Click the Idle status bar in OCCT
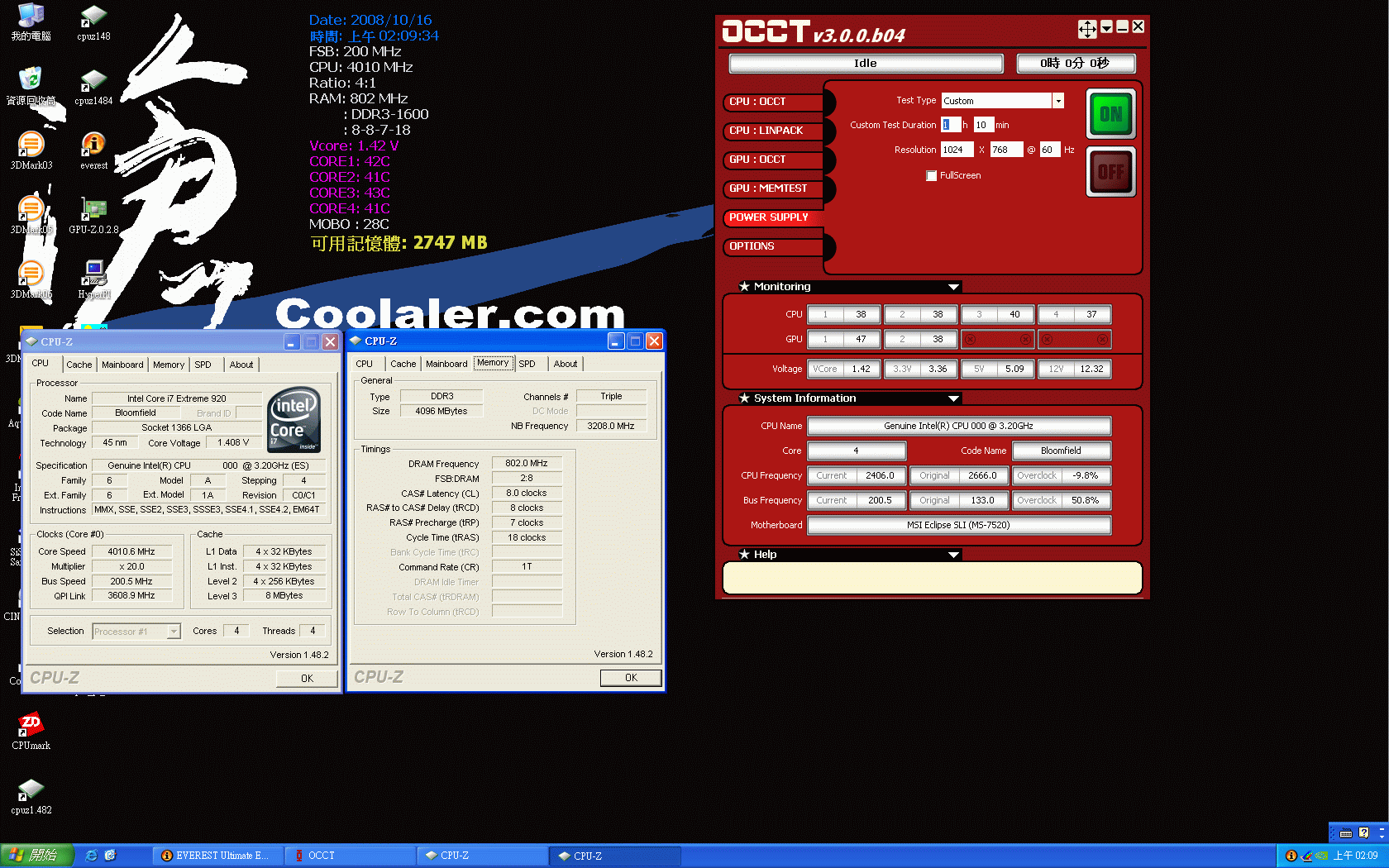1389x868 pixels. (x=866, y=64)
